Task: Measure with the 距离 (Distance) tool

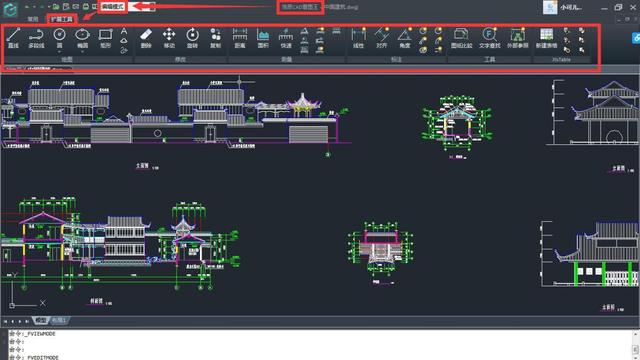Action: tap(240, 38)
